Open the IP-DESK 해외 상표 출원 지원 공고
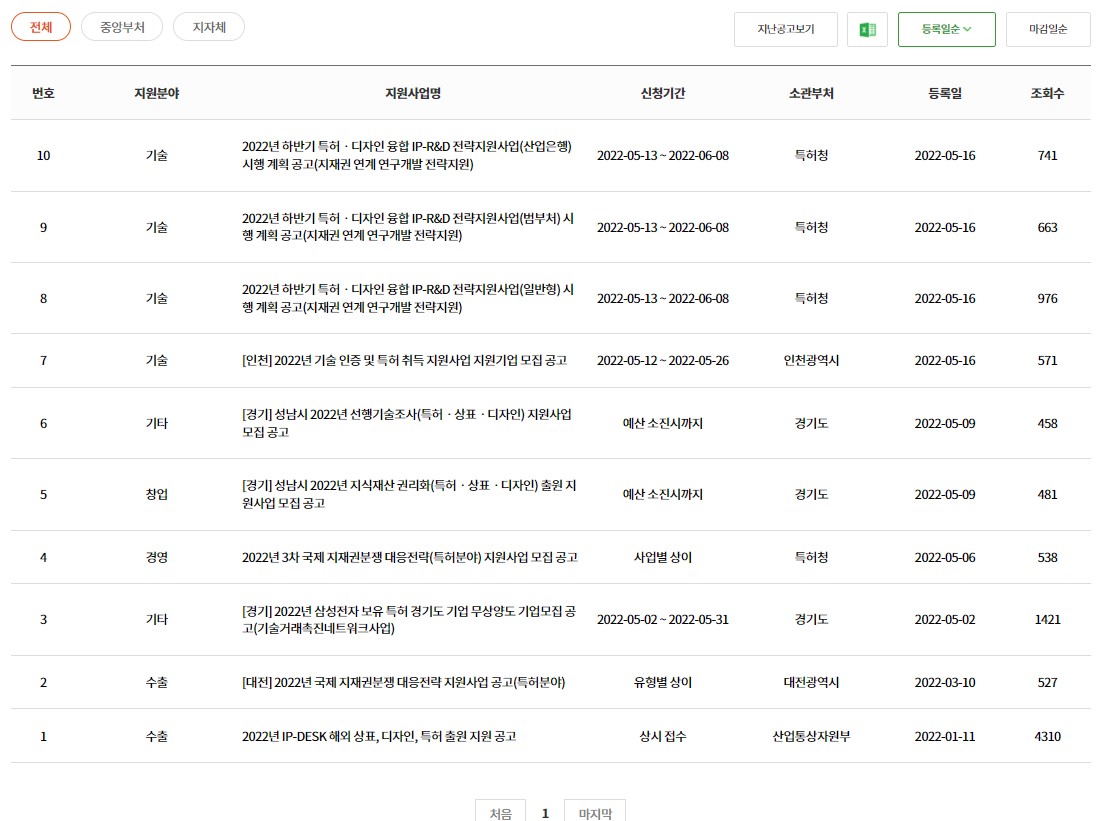This screenshot has height=821, width=1110. [379, 736]
